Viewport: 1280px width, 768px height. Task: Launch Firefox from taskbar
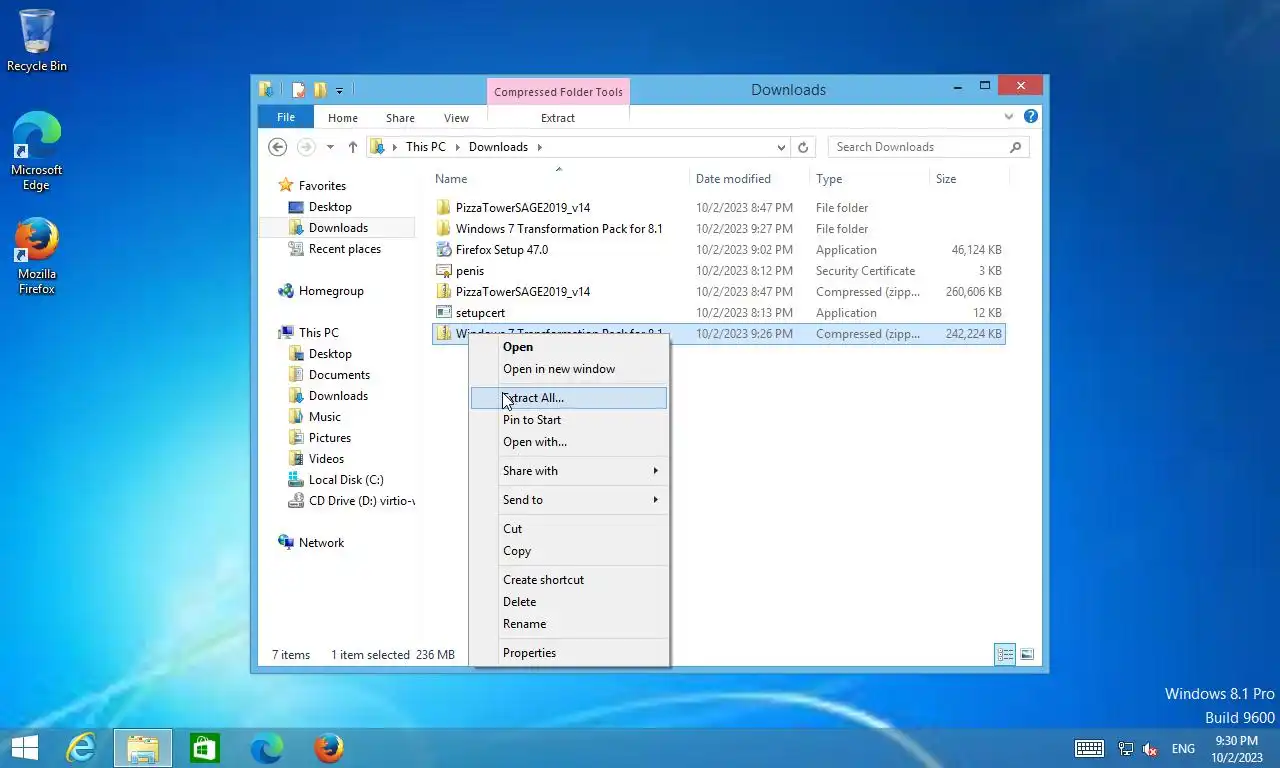328,748
